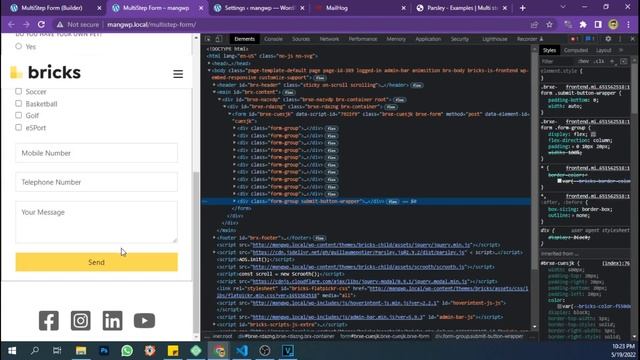This screenshot has width=640, height=360.
Task: Click the bricks logo
Action: 45,73
